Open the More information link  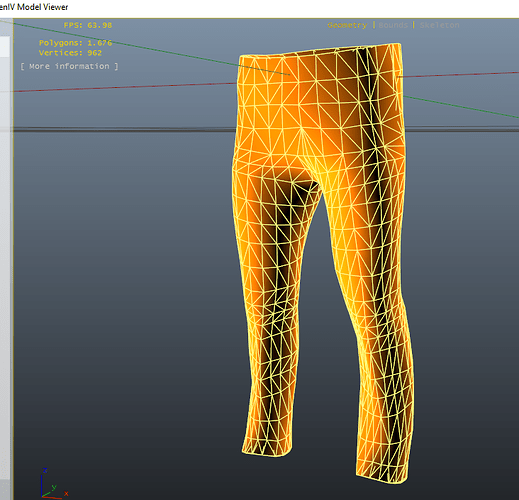tap(69, 66)
